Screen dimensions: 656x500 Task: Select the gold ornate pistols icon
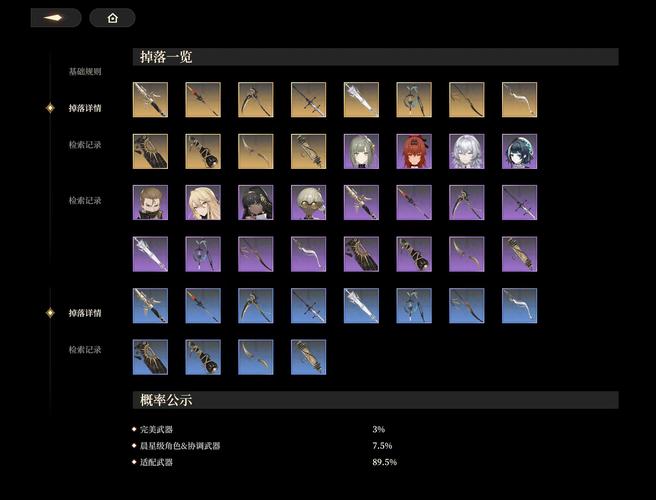pos(308,151)
